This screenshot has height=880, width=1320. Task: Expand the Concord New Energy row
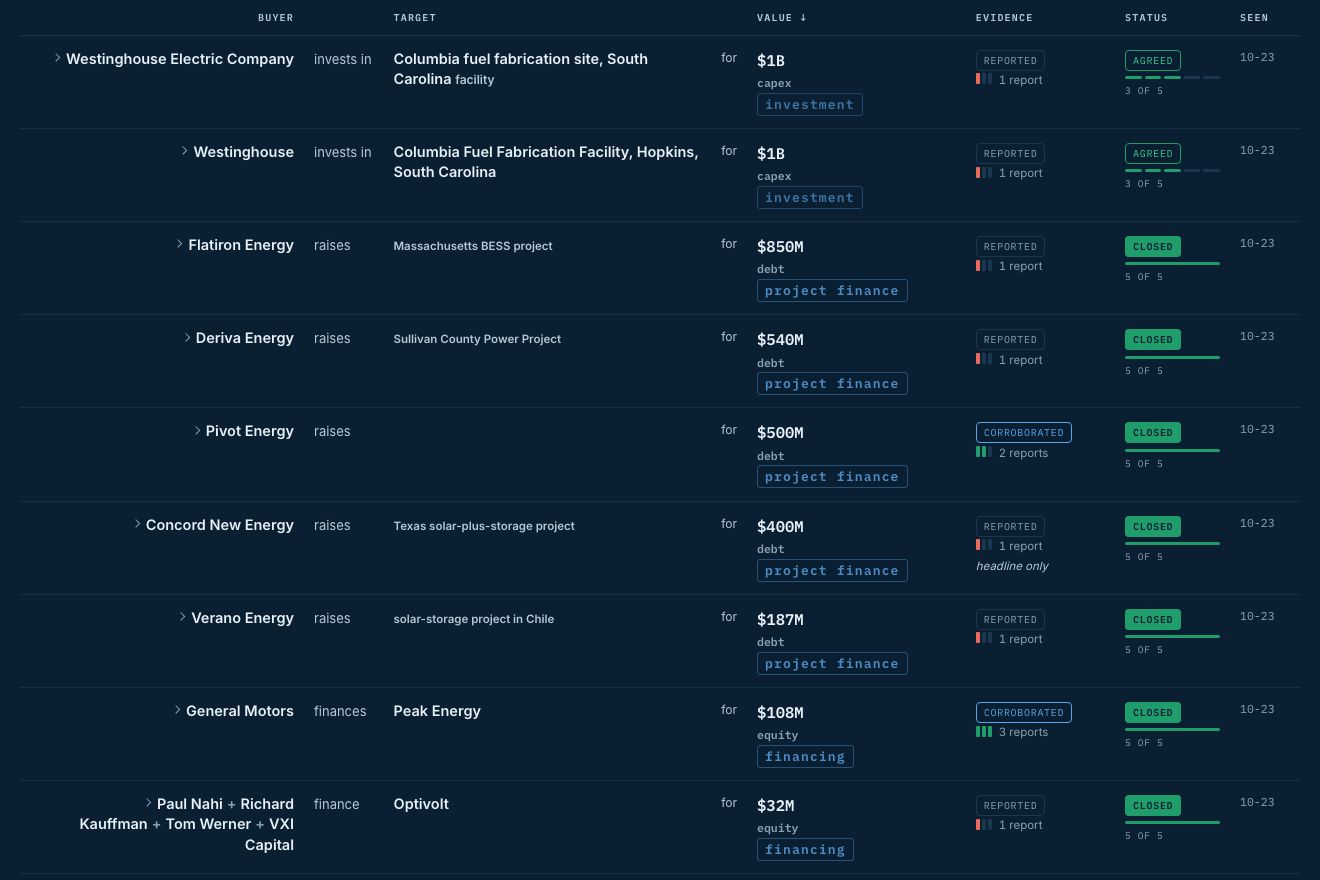click(x=138, y=525)
